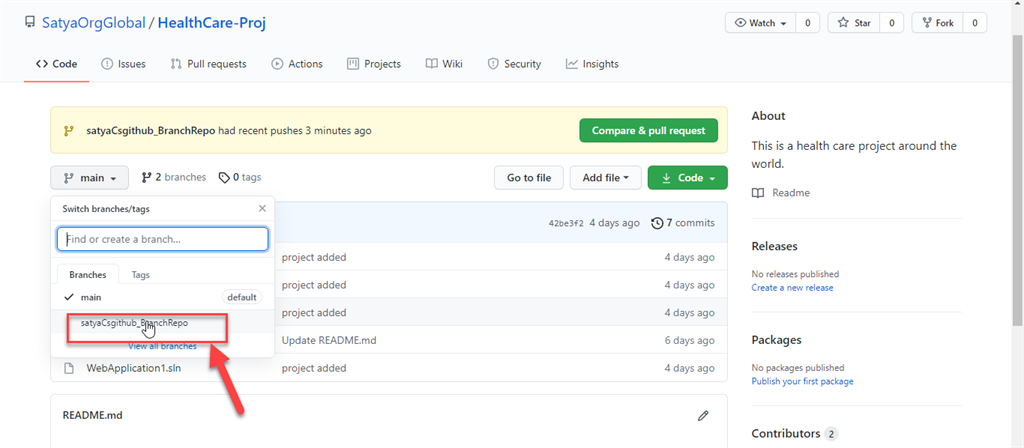The image size is (1024, 448).
Task: Select the Tags tab in the popup
Action: click(x=140, y=275)
